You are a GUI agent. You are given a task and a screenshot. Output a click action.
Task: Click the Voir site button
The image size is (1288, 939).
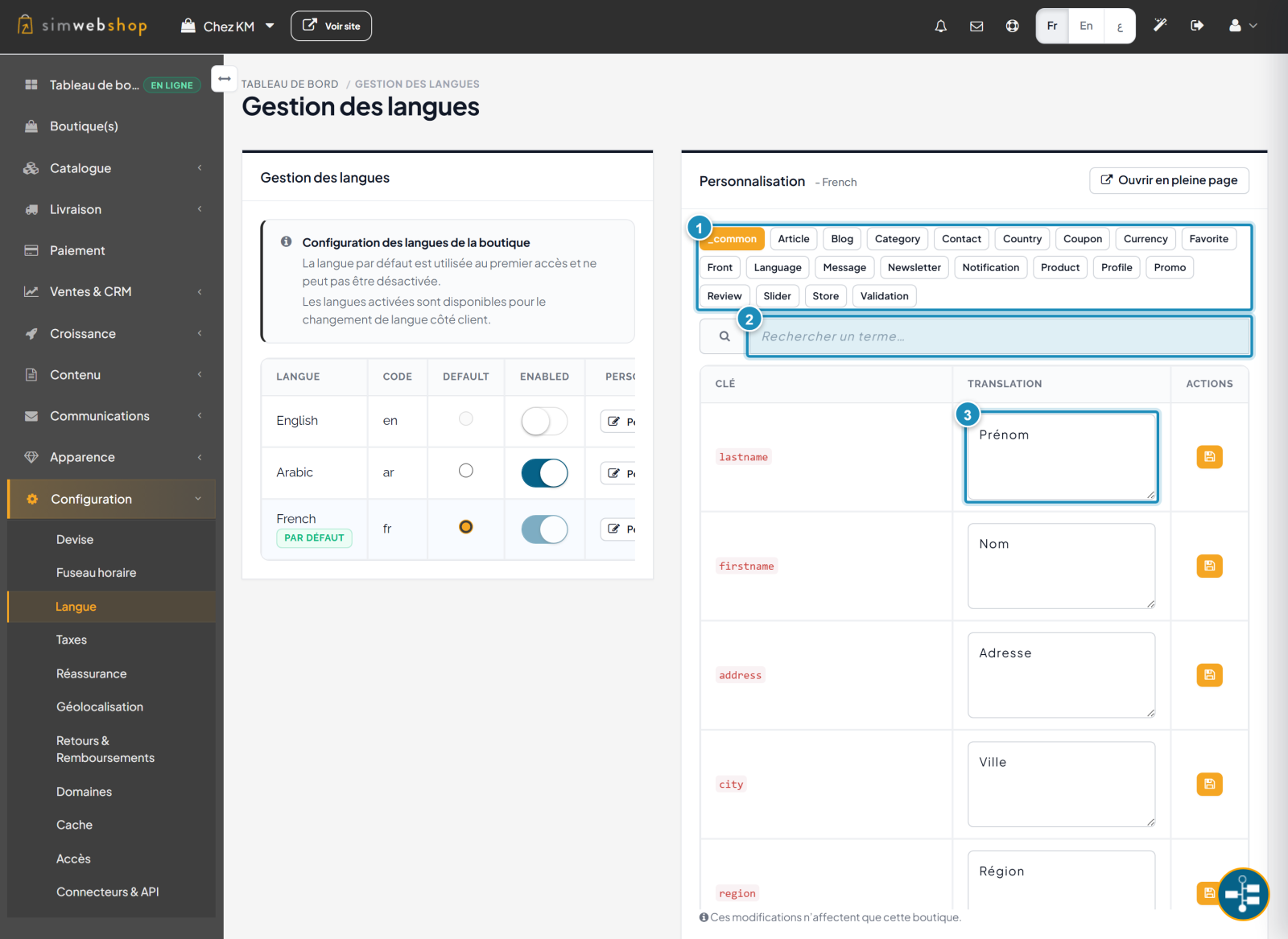pyautogui.click(x=331, y=26)
